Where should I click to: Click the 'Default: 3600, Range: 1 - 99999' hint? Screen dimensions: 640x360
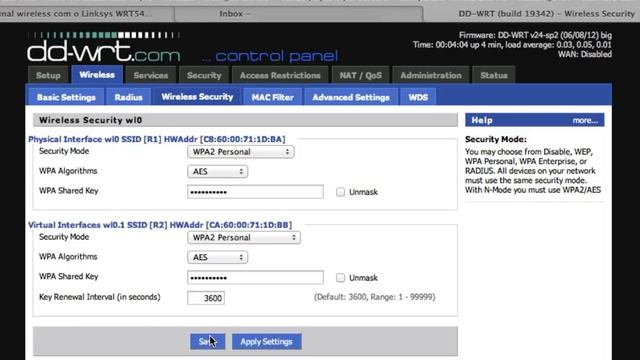[374, 297]
